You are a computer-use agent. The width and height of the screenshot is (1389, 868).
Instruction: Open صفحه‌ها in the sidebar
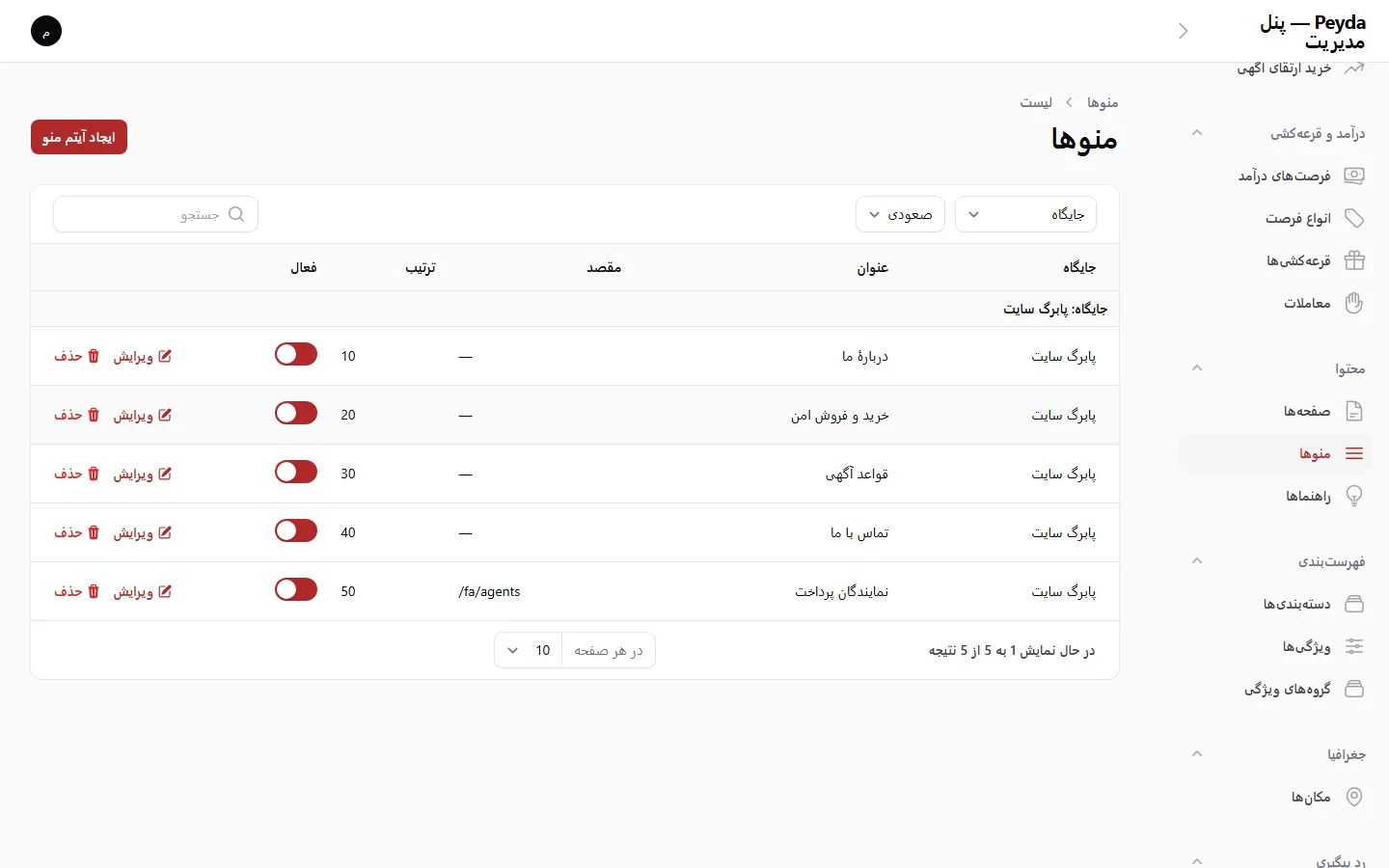(x=1276, y=411)
